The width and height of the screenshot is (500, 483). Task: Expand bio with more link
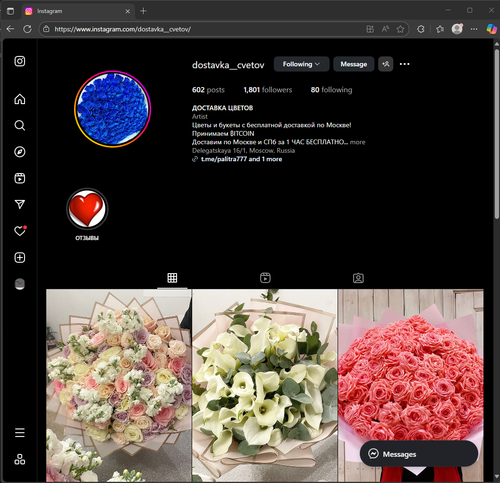[358, 142]
